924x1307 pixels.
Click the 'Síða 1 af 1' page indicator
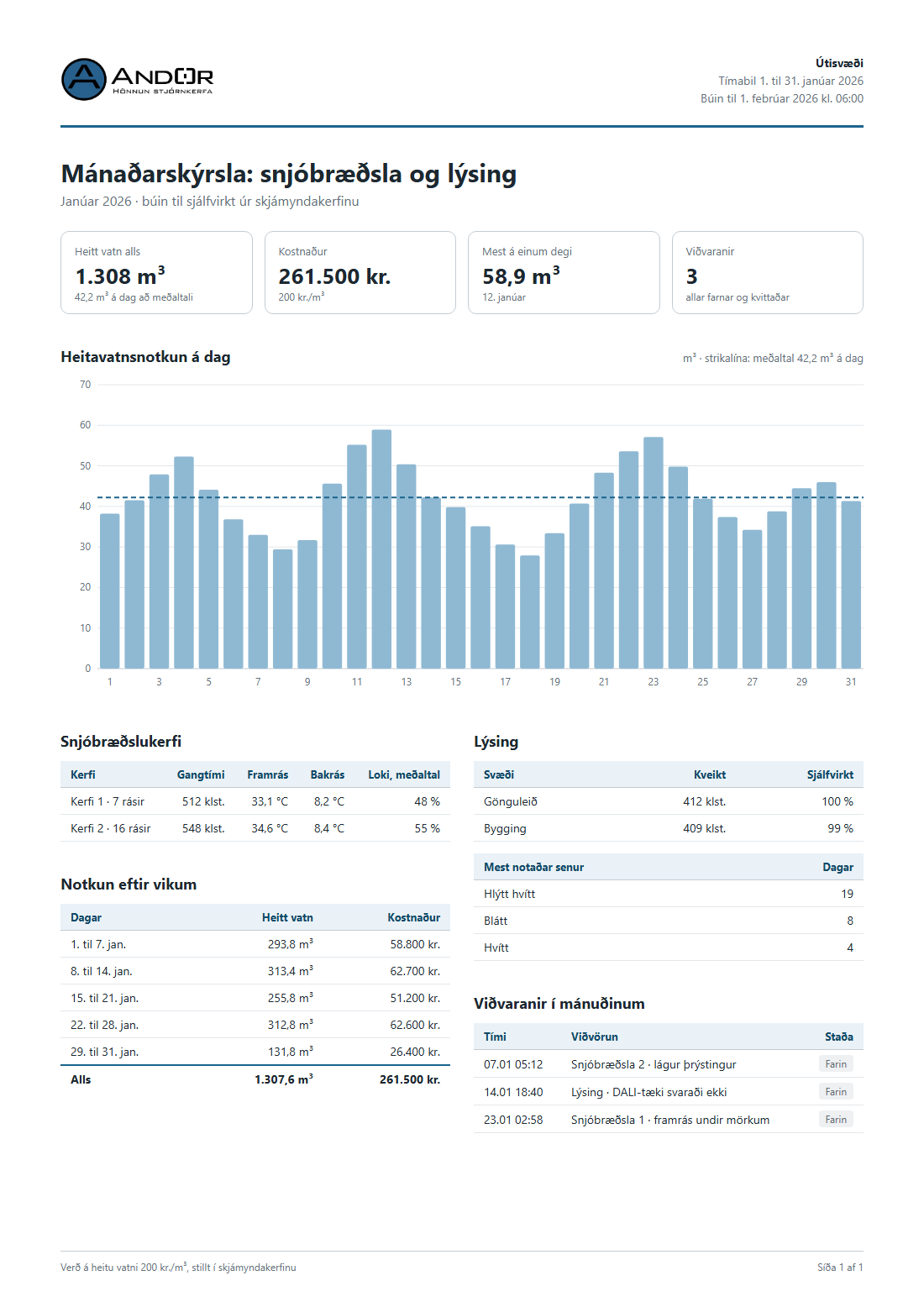pos(840,1268)
